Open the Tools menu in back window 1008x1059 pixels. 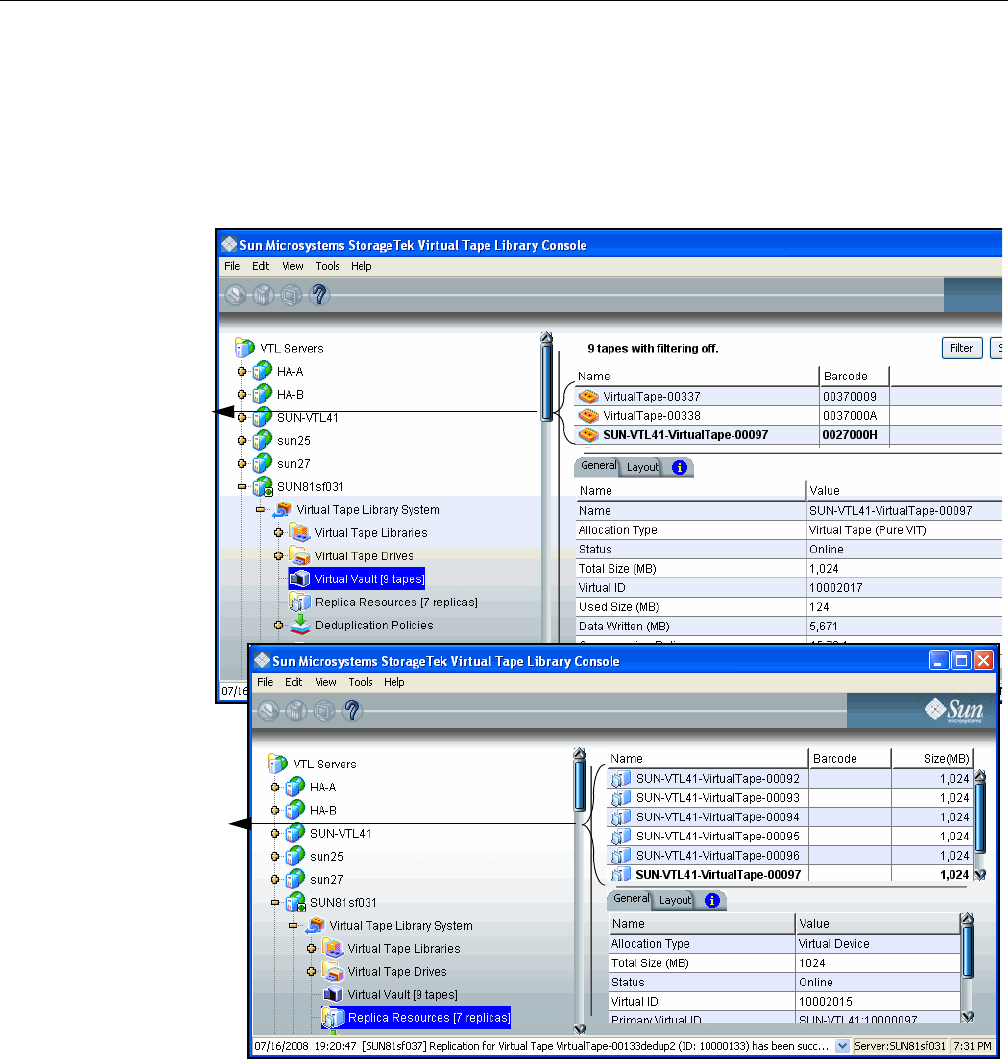click(327, 266)
